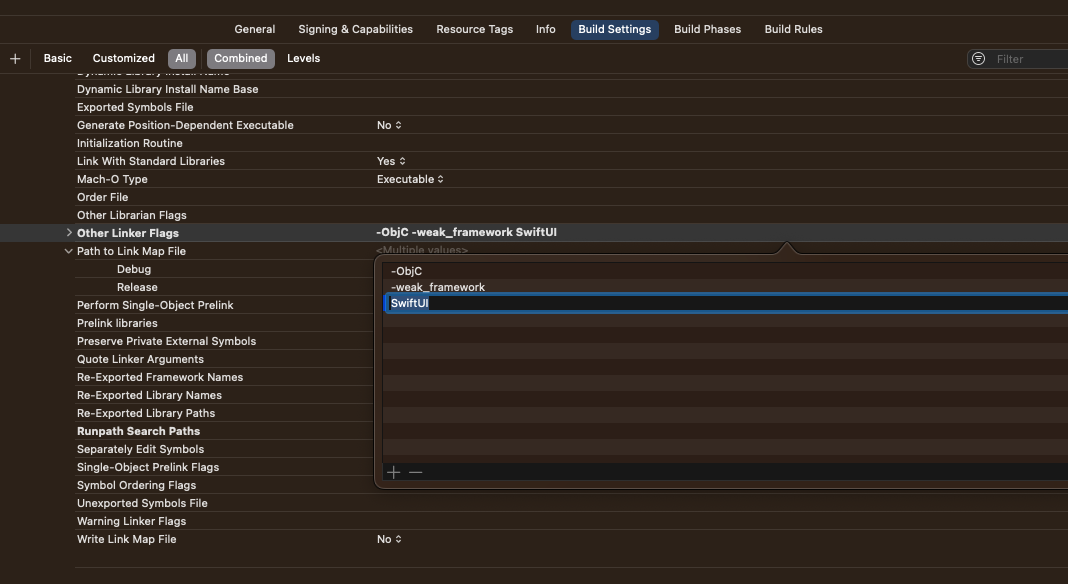Expand the Other Linker Flags row

[69, 233]
